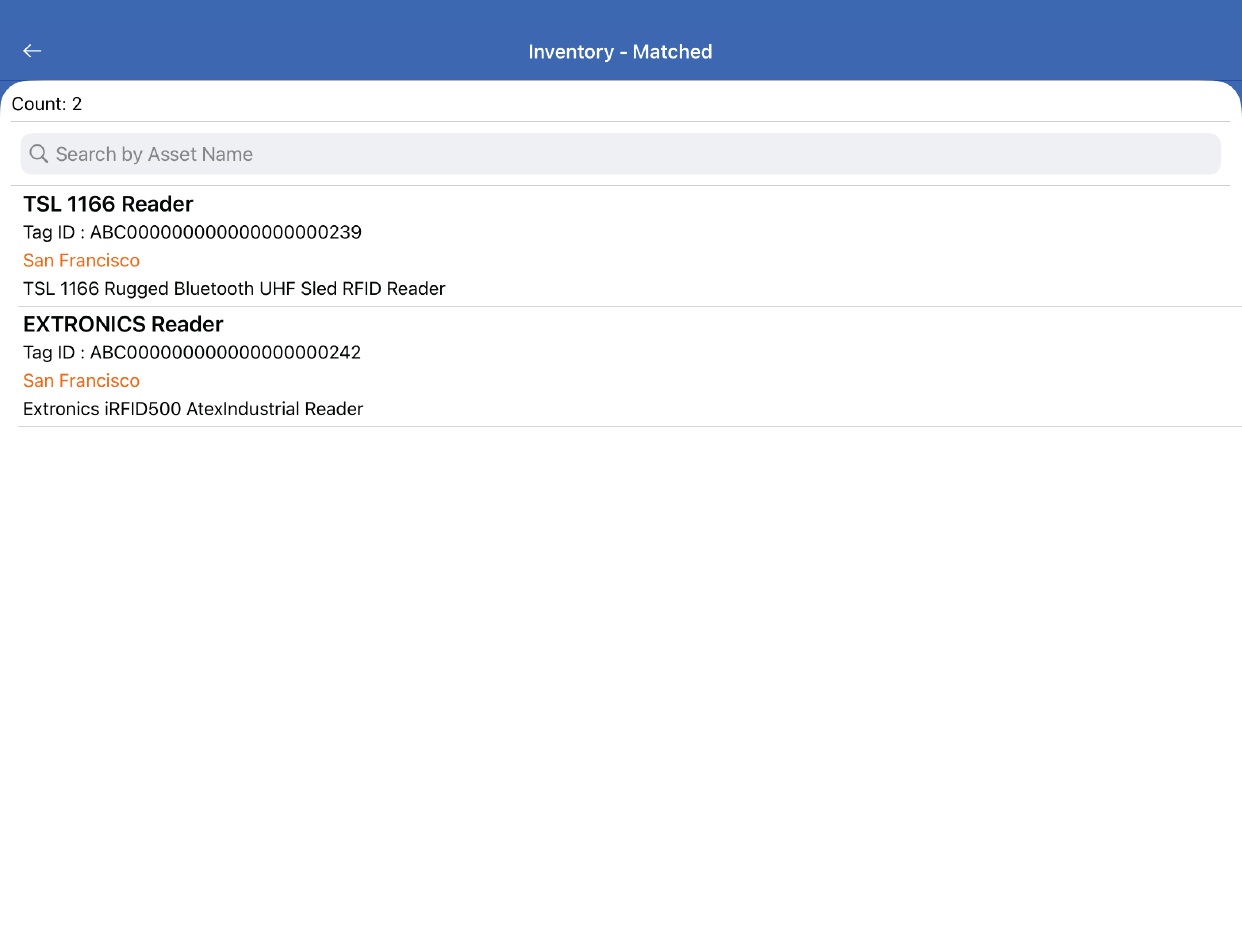Click the word Matched in the header
Image resolution: width=1242 pixels, height=934 pixels.
pos(672,52)
